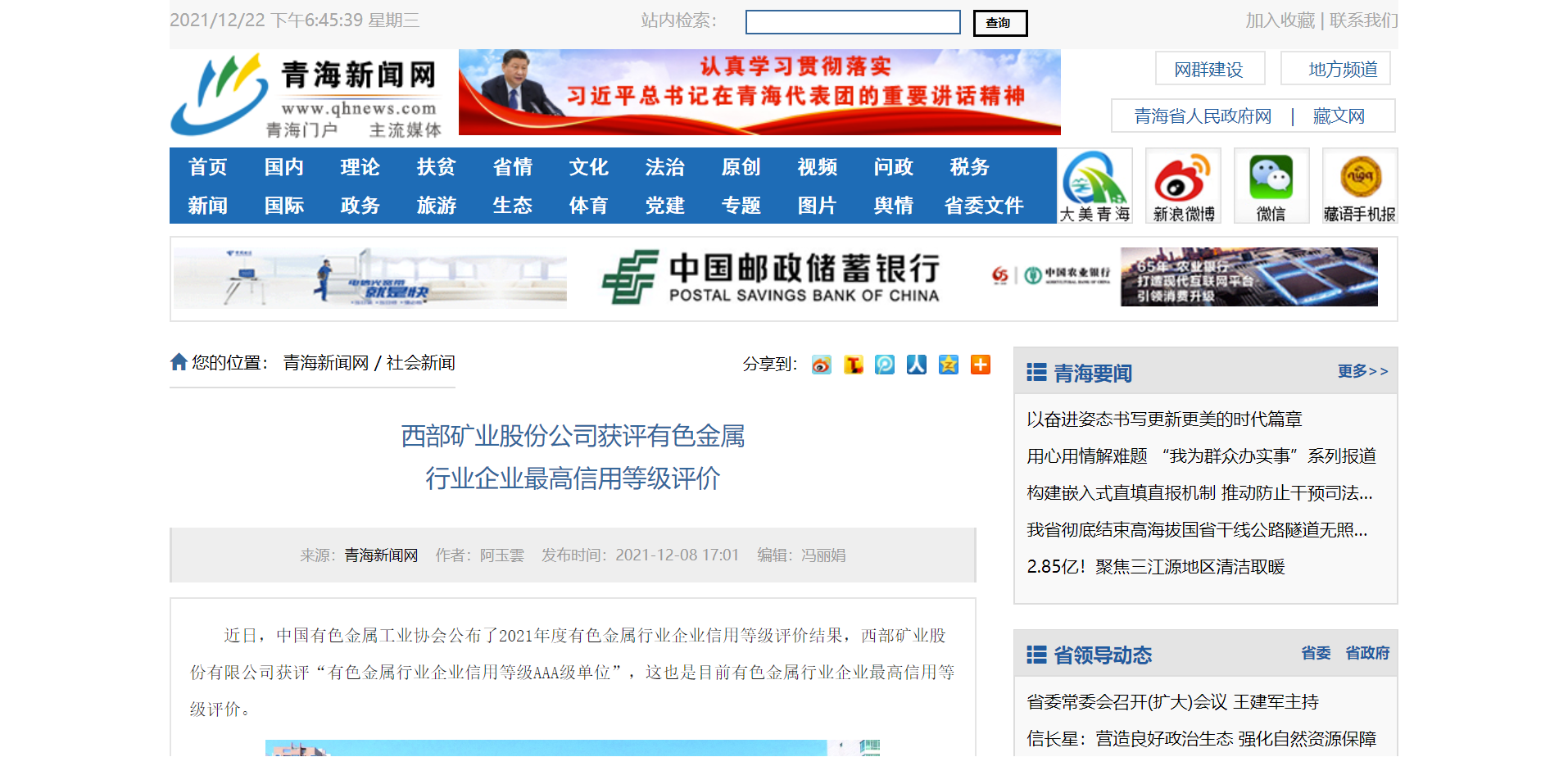Open 省委文件 navigation item

coord(983,206)
